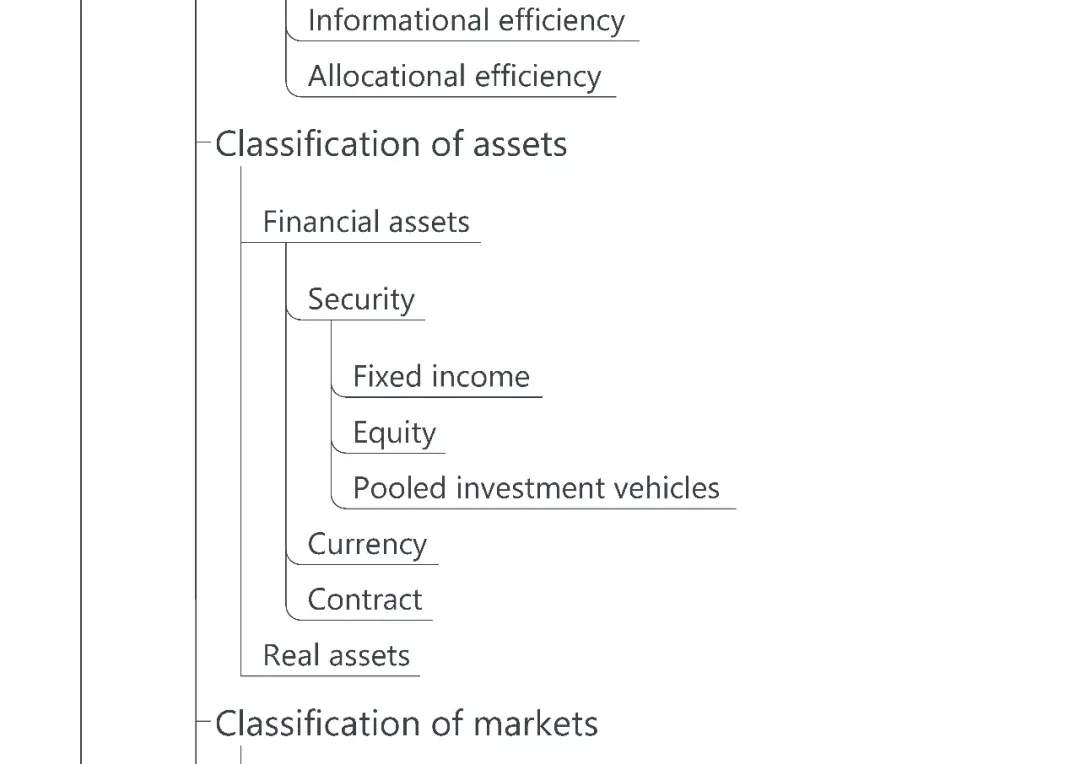Select the Pooled investment vehicles node
The height and width of the screenshot is (764, 1080).
click(x=536, y=488)
